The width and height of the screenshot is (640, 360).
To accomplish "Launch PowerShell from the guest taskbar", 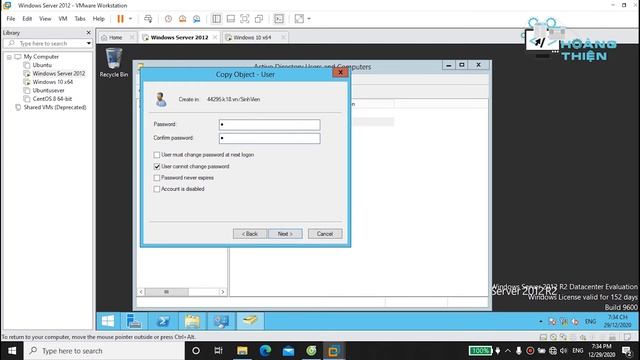I will pyautogui.click(x=163, y=321).
